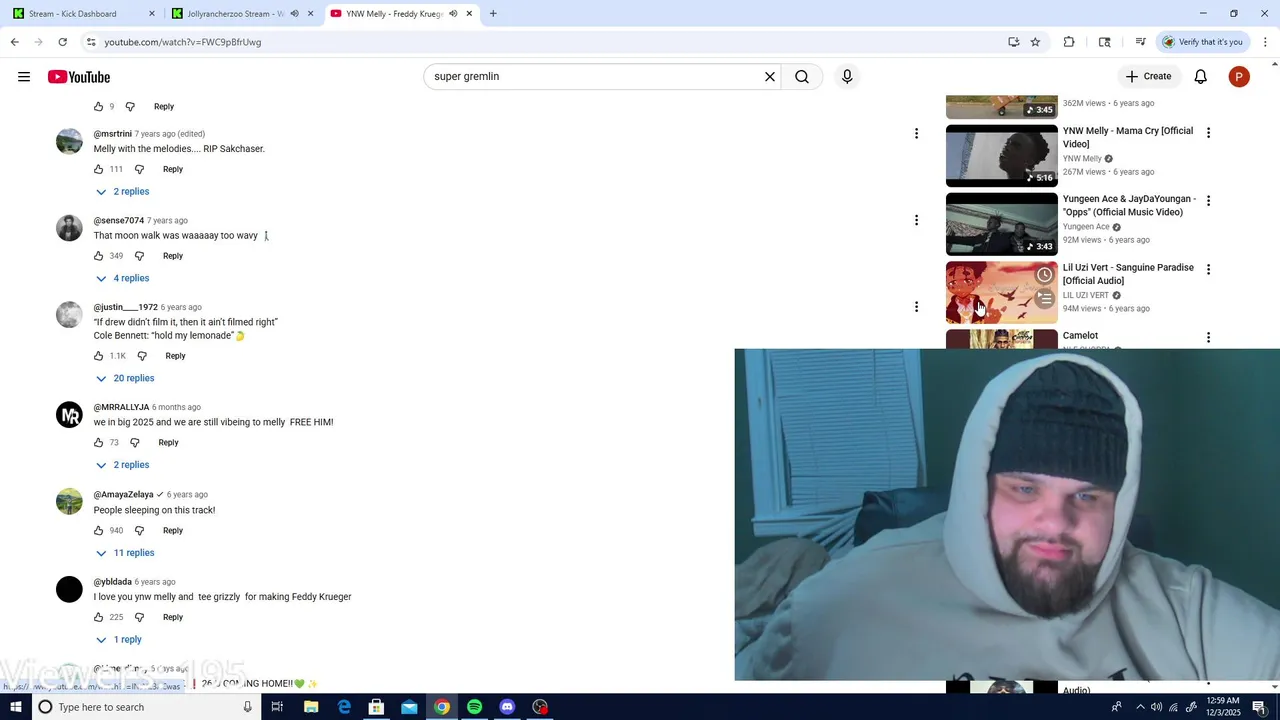Open more options for Sanguine Paradise video
Image resolution: width=1280 pixels, height=720 pixels.
point(1208,269)
